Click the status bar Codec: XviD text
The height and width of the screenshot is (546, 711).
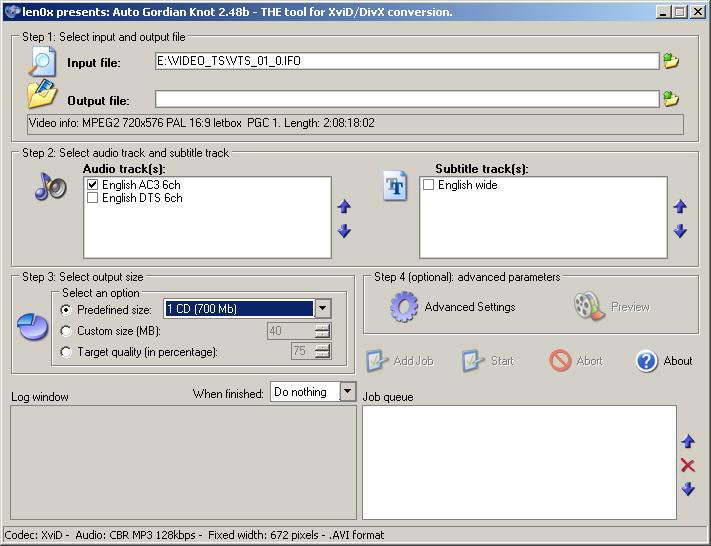[x=194, y=535]
